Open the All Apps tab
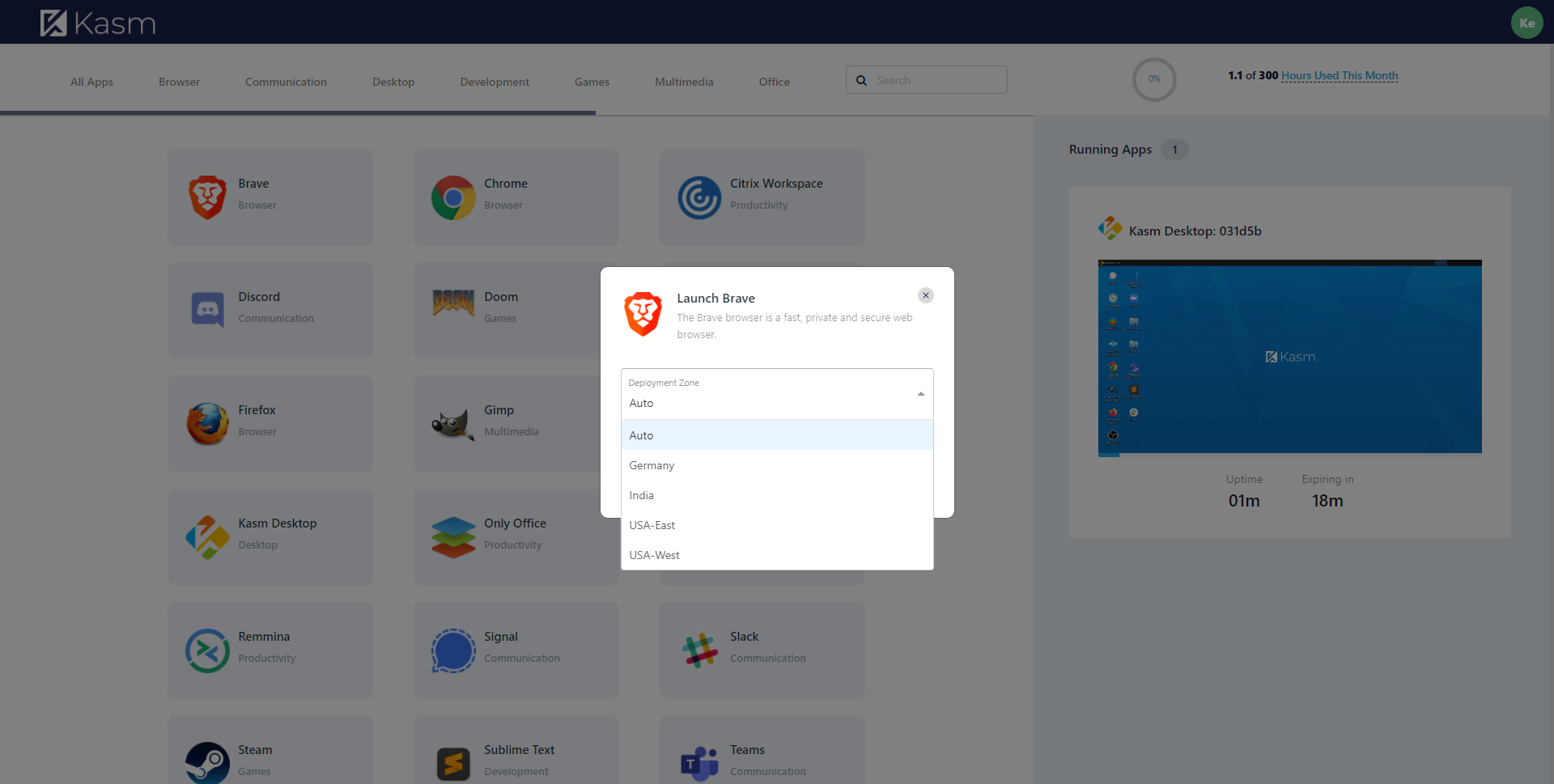Viewport: 1554px width, 784px height. [91, 82]
